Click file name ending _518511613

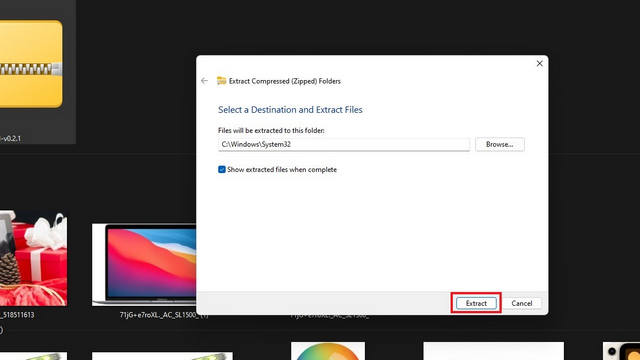(17, 315)
